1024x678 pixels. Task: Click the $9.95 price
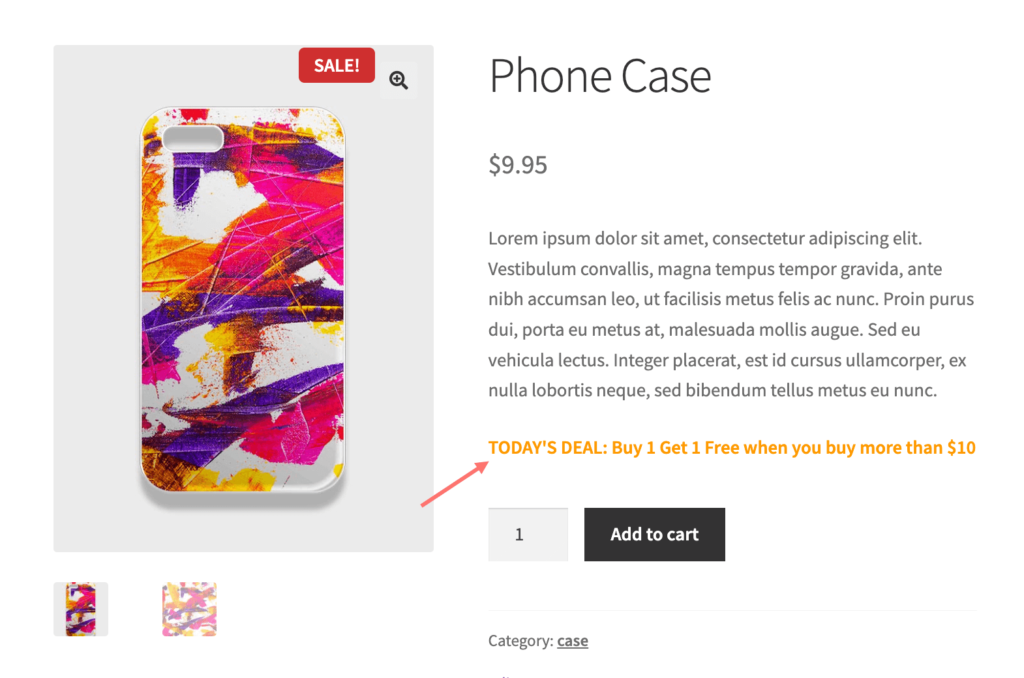coord(518,165)
